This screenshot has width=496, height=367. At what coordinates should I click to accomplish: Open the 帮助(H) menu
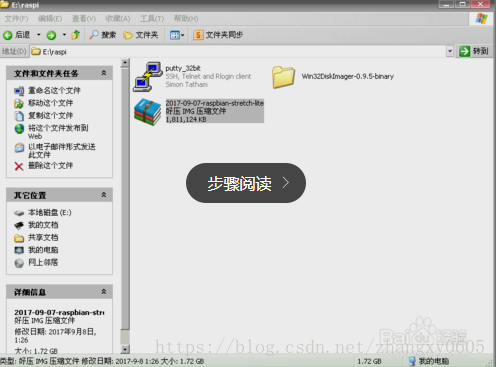click(186, 19)
